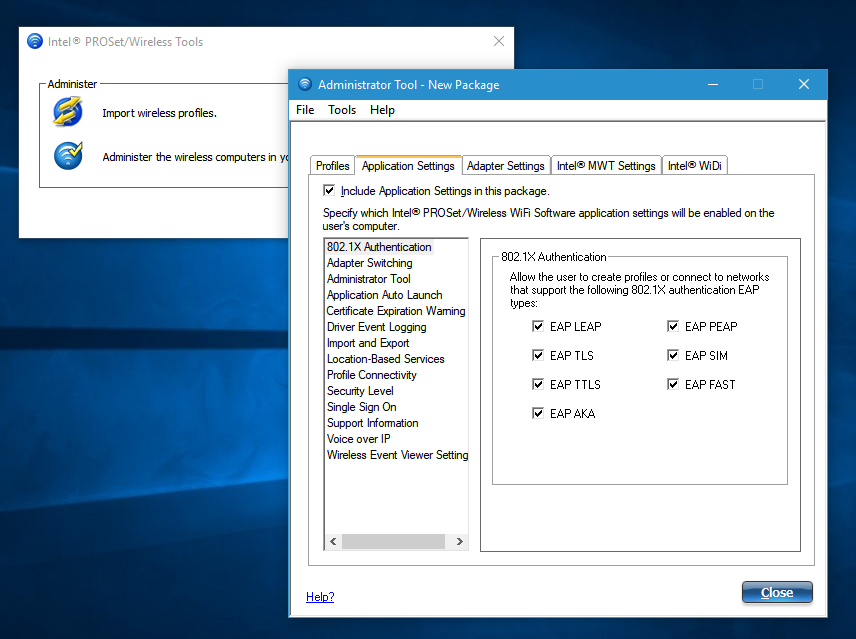Open the Intel MWT Settings tab
Viewport: 856px width, 639px height.
[x=606, y=166]
